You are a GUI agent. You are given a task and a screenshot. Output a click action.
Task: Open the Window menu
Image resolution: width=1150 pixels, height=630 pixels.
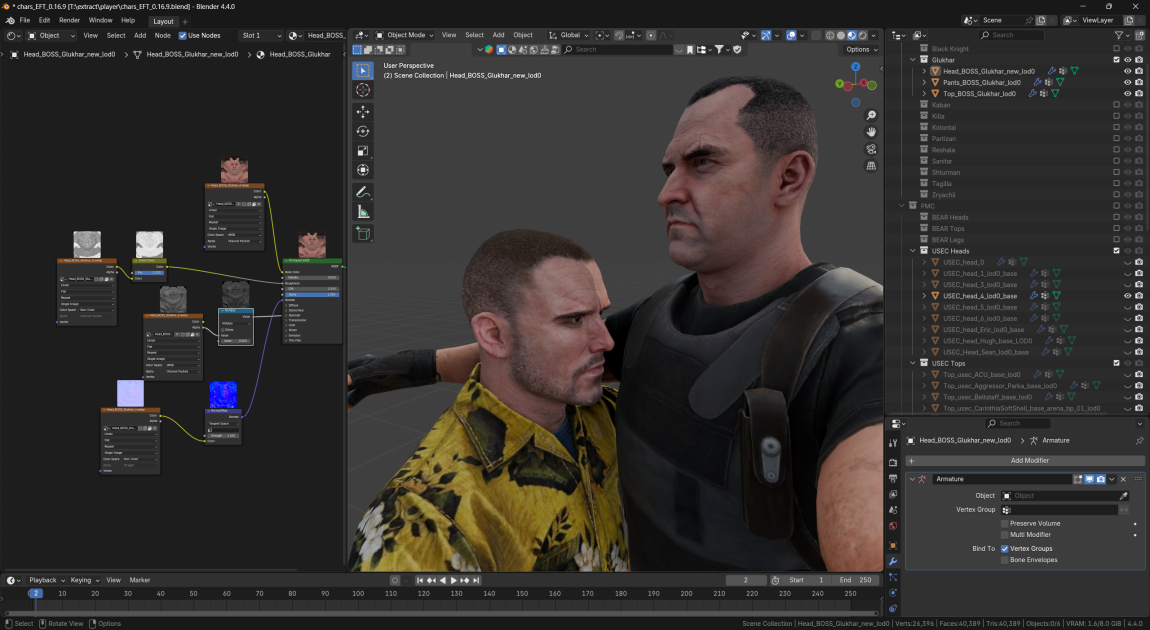click(x=100, y=21)
